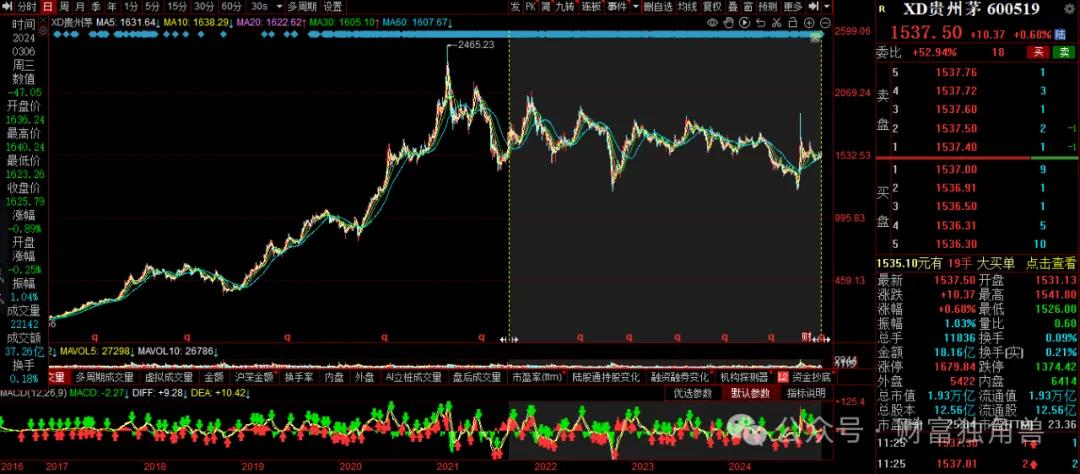Switch to the 15分 minute chart
This screenshot has width=1080, height=474.
[177, 7]
